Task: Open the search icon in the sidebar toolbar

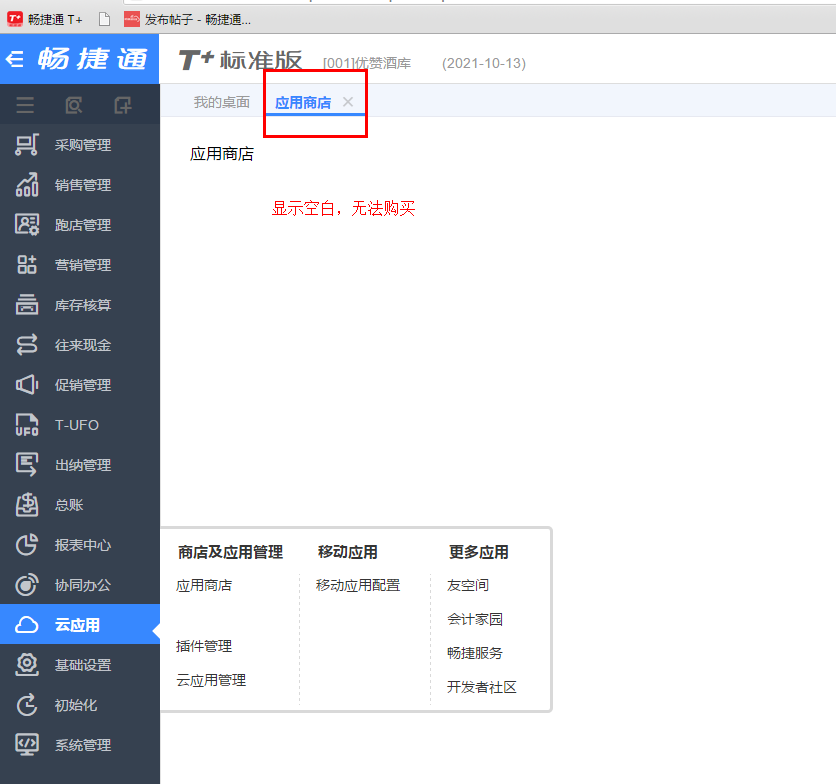Action: click(74, 105)
